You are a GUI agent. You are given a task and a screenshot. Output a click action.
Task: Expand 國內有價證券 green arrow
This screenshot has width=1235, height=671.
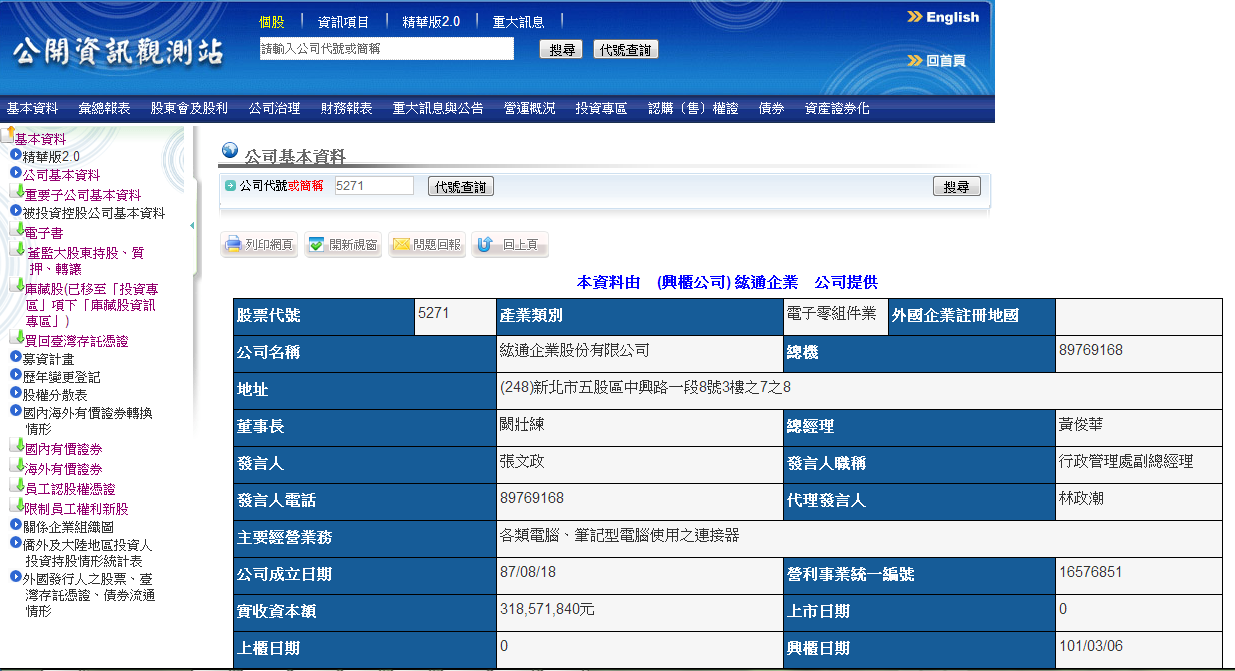point(18,446)
